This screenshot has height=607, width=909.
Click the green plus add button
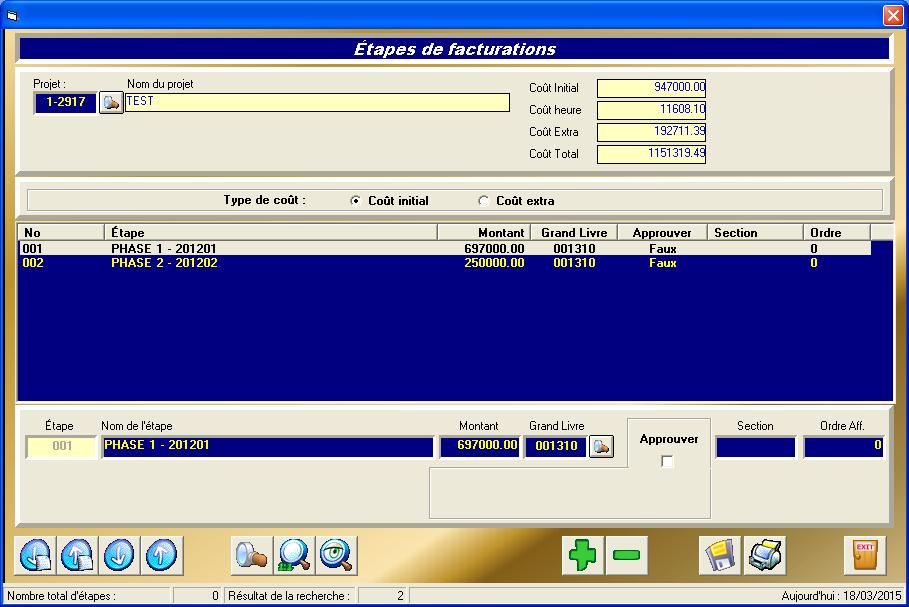583,555
